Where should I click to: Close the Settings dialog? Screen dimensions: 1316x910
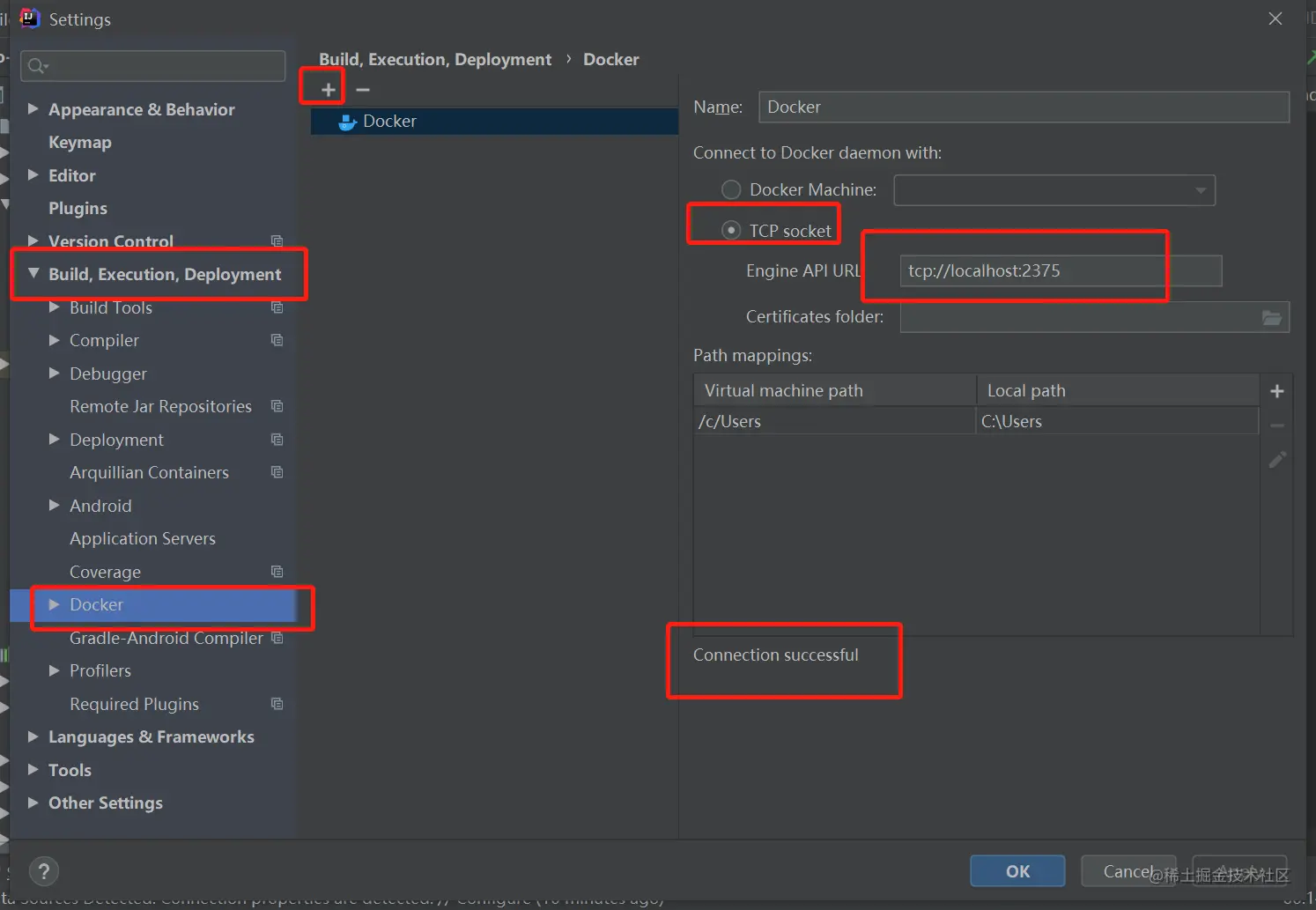pyautogui.click(x=1275, y=18)
